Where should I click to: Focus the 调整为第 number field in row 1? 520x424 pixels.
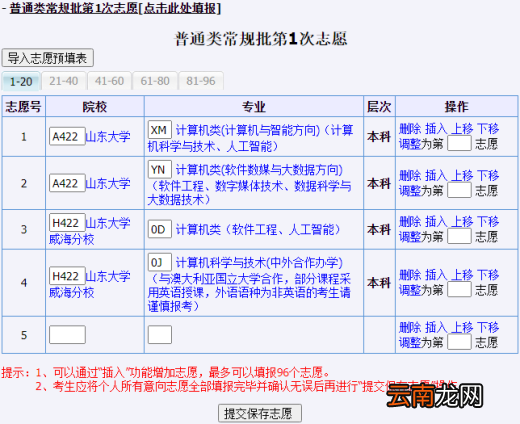[x=459, y=143]
